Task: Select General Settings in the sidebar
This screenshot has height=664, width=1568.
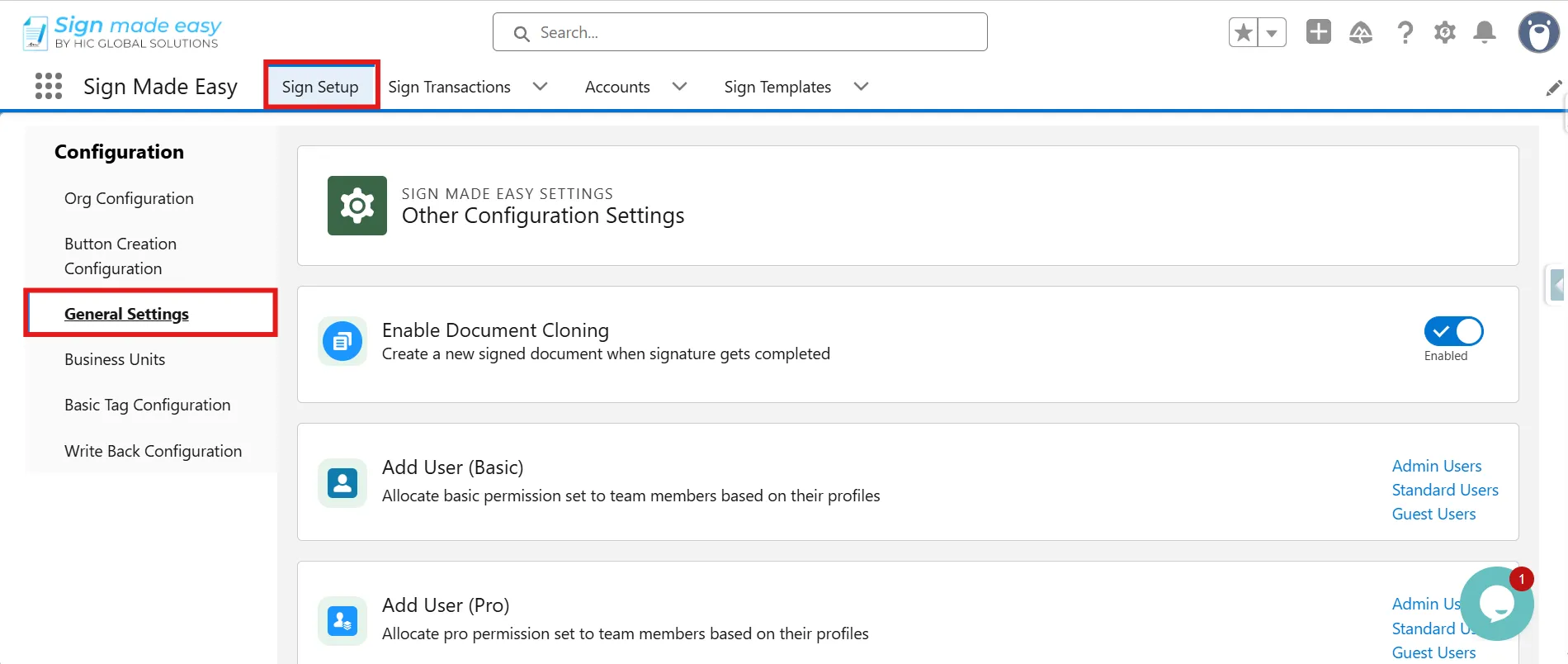Action: point(126,314)
